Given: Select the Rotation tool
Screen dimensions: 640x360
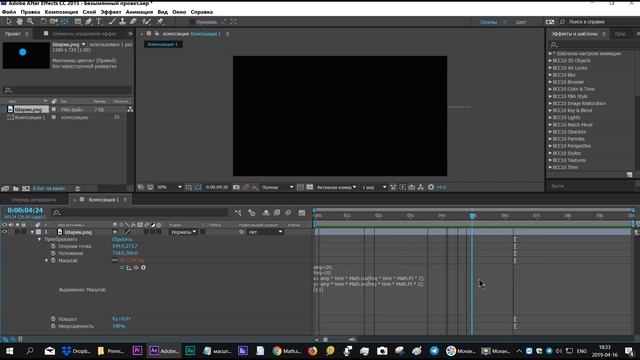Looking at the screenshot, I should (x=43, y=21).
